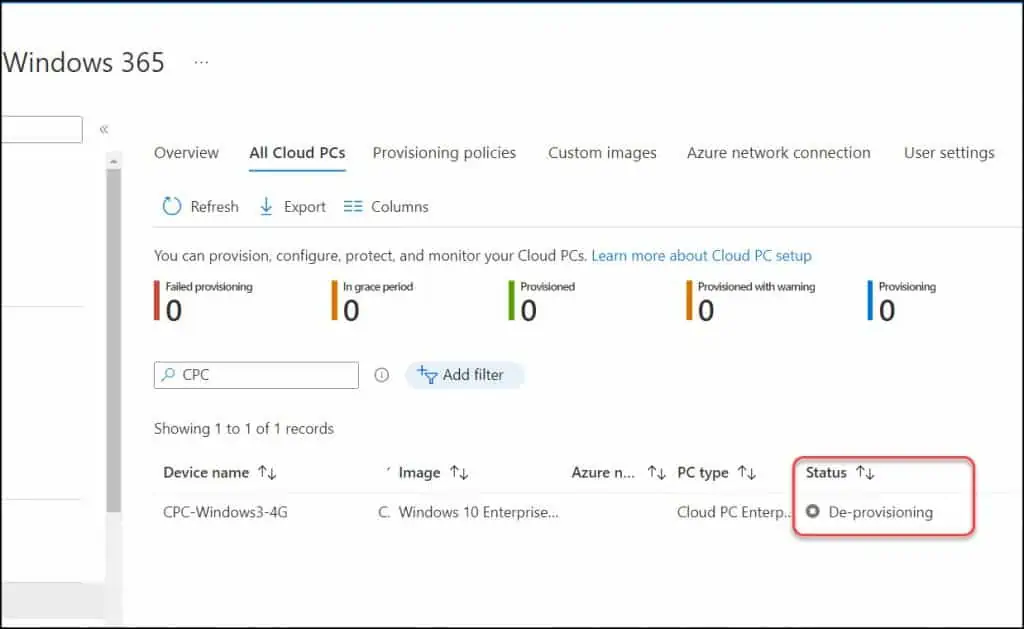The image size is (1024, 629).
Task: Open device CPC-Windows3-4G
Action: point(225,512)
